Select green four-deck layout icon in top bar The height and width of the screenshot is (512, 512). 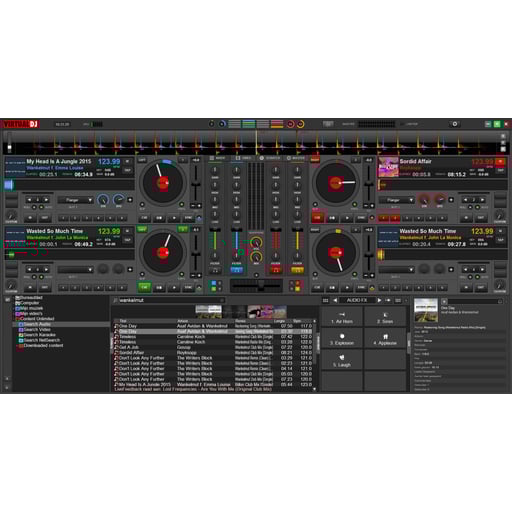[x=249, y=124]
